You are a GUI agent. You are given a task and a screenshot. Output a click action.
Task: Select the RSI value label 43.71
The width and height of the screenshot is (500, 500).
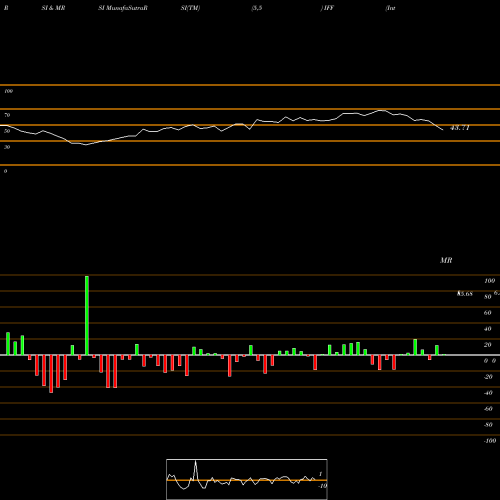click(460, 128)
